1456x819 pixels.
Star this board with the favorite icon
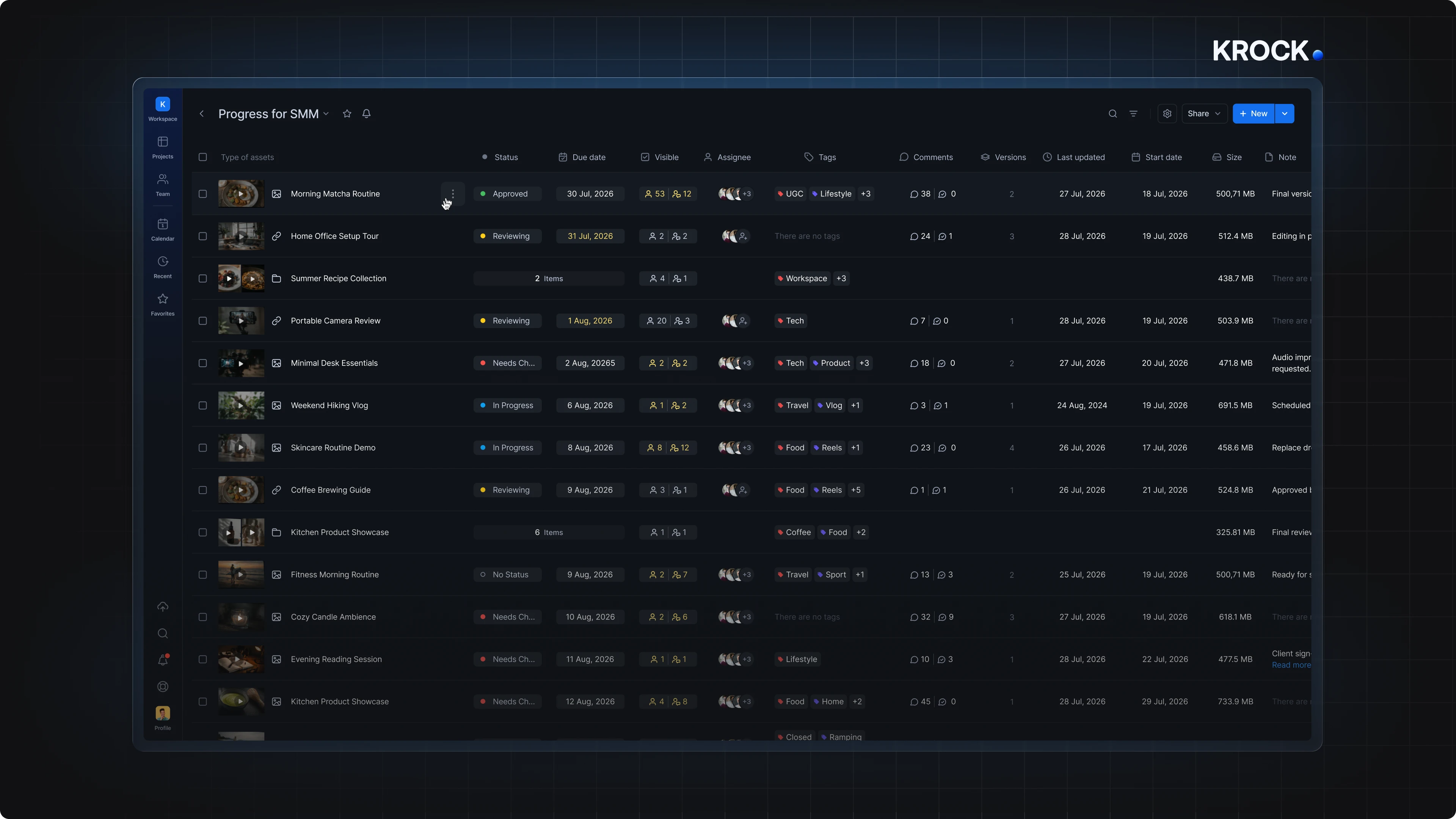(347, 114)
